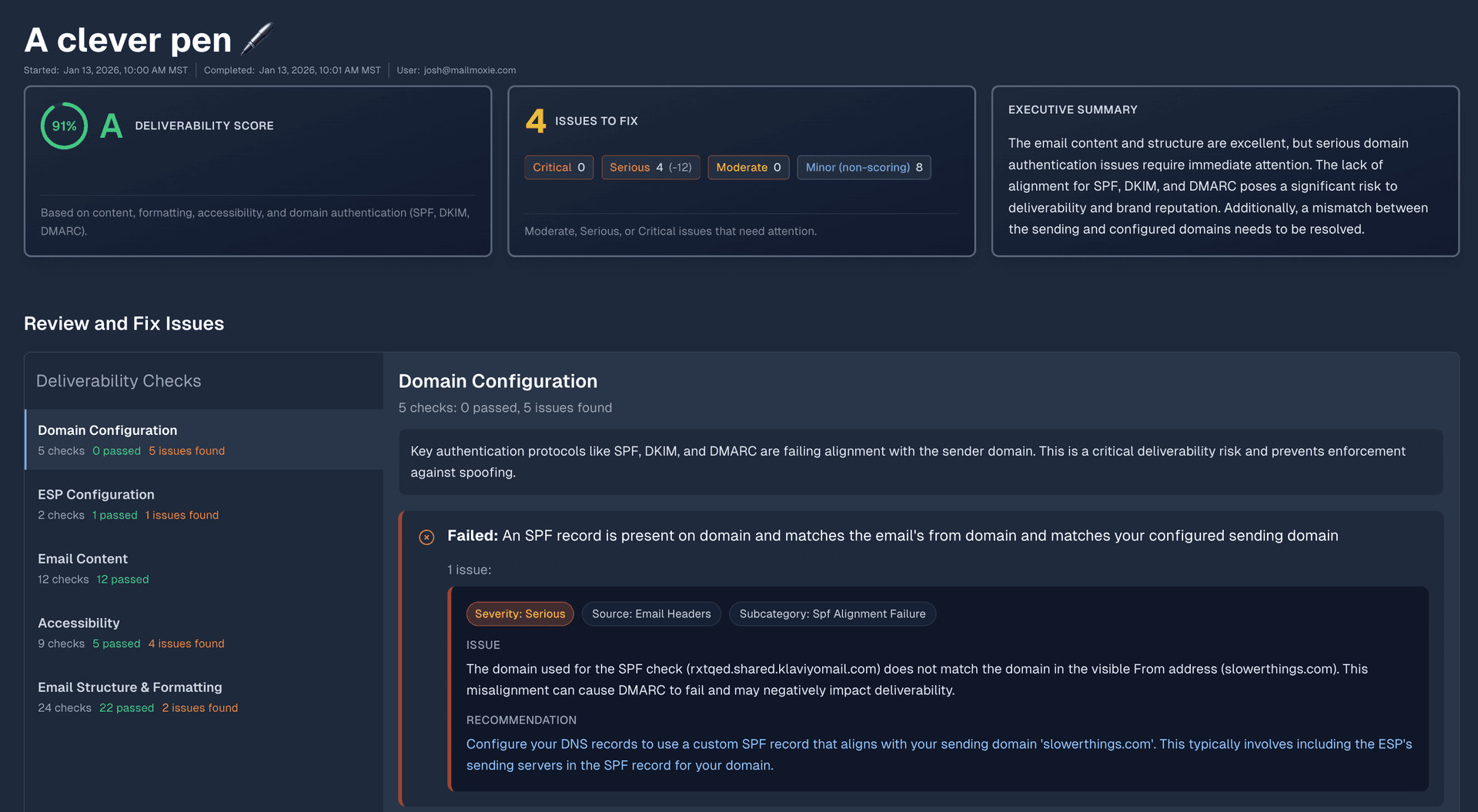1478x812 pixels.
Task: Click the Moderate 0 severity chip
Action: [x=747, y=167]
